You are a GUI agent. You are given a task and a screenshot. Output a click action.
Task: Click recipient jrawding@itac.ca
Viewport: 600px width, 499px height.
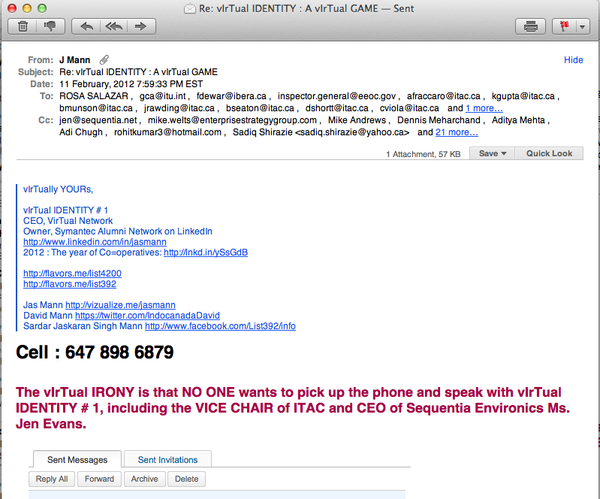pos(179,108)
